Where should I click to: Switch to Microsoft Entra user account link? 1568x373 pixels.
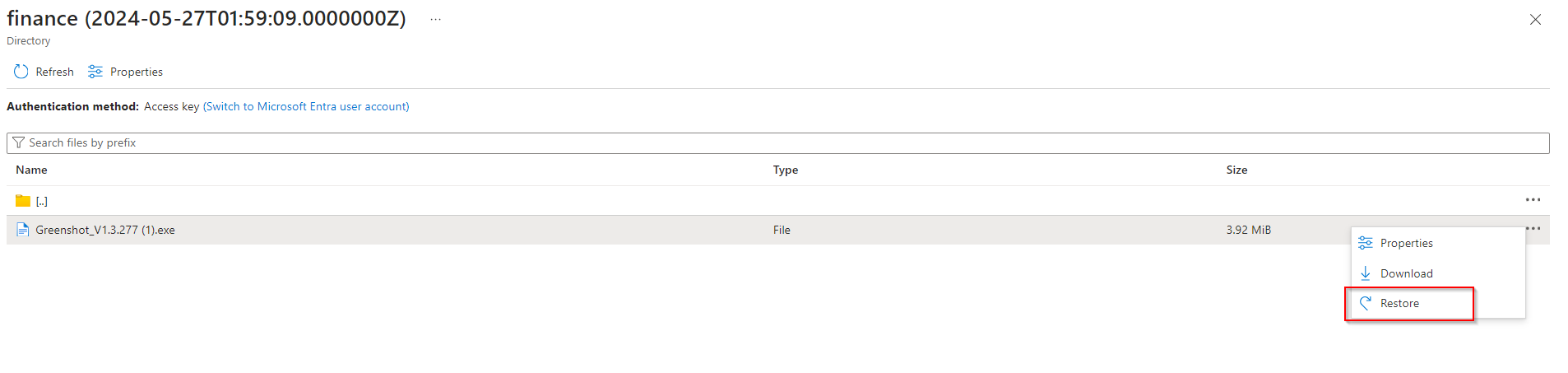tap(306, 107)
